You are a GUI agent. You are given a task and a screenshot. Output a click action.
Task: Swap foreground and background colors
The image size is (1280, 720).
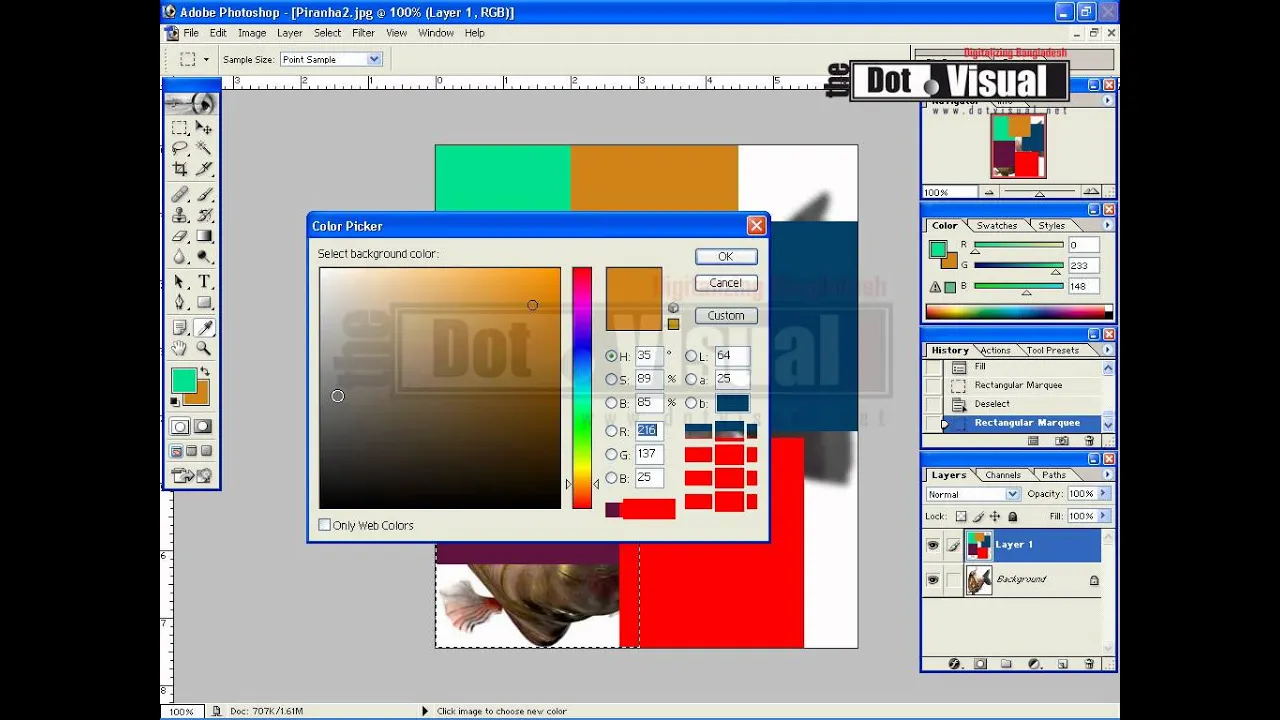[204, 372]
